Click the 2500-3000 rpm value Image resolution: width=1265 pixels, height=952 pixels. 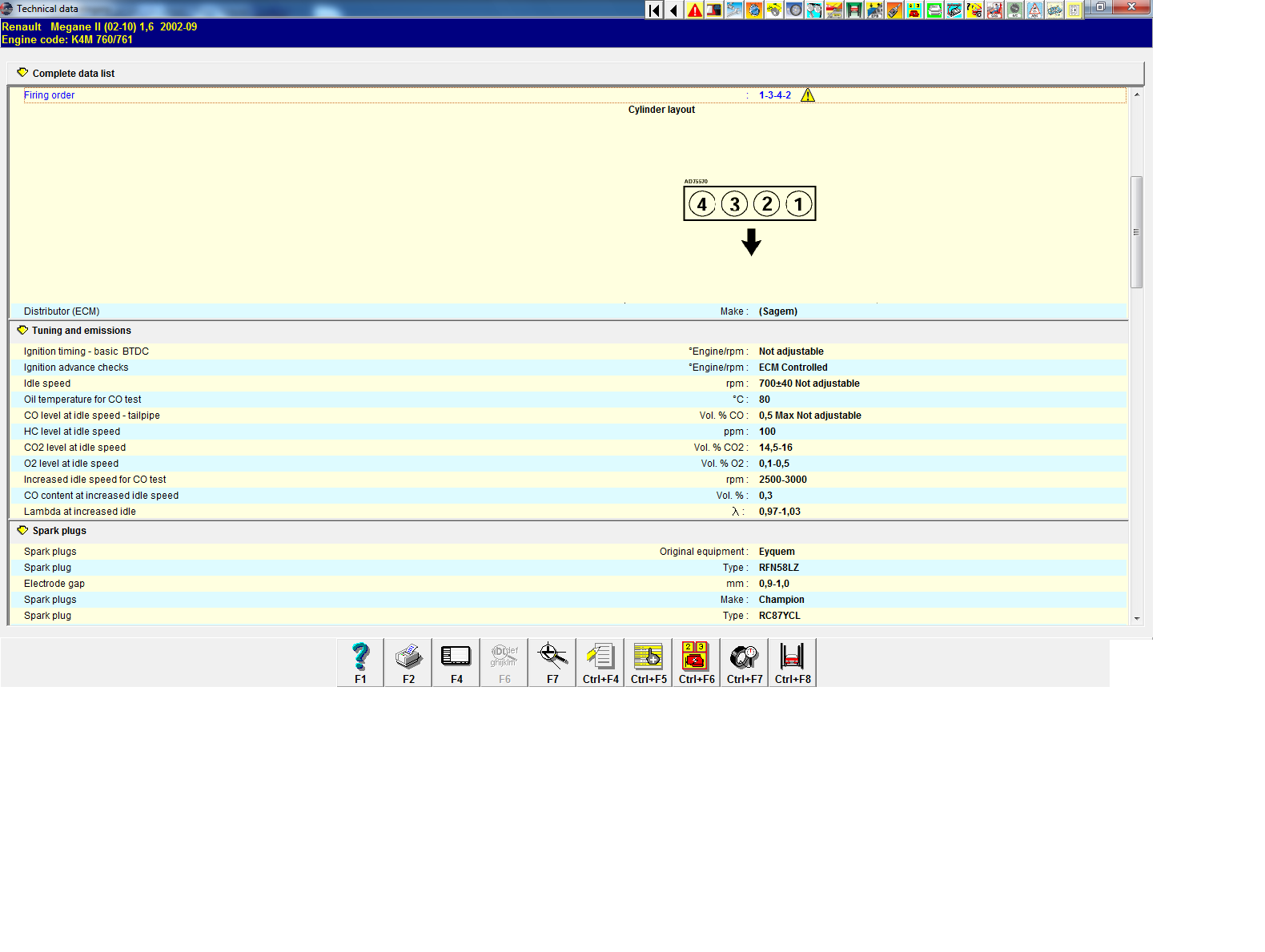point(783,480)
